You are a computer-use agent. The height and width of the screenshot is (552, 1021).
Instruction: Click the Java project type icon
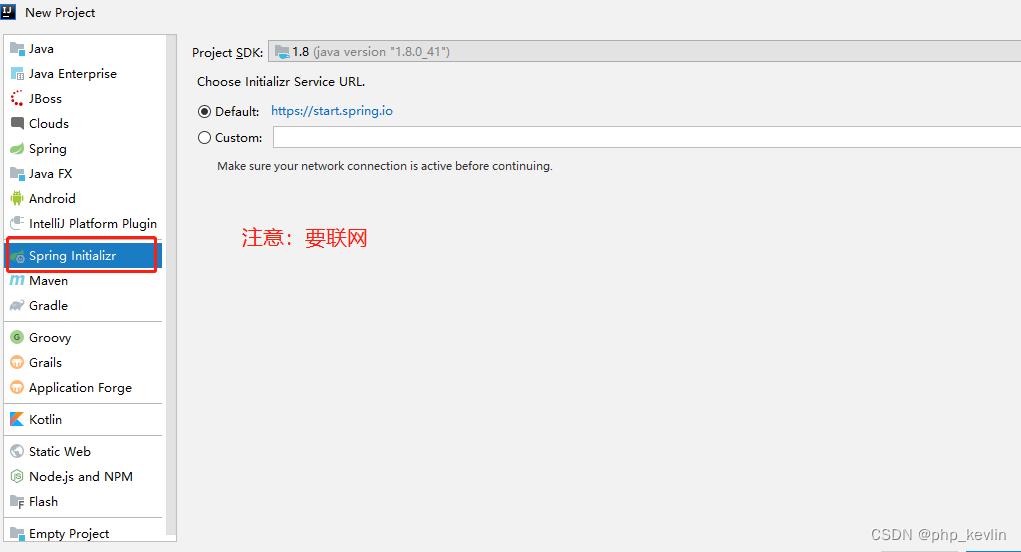17,49
